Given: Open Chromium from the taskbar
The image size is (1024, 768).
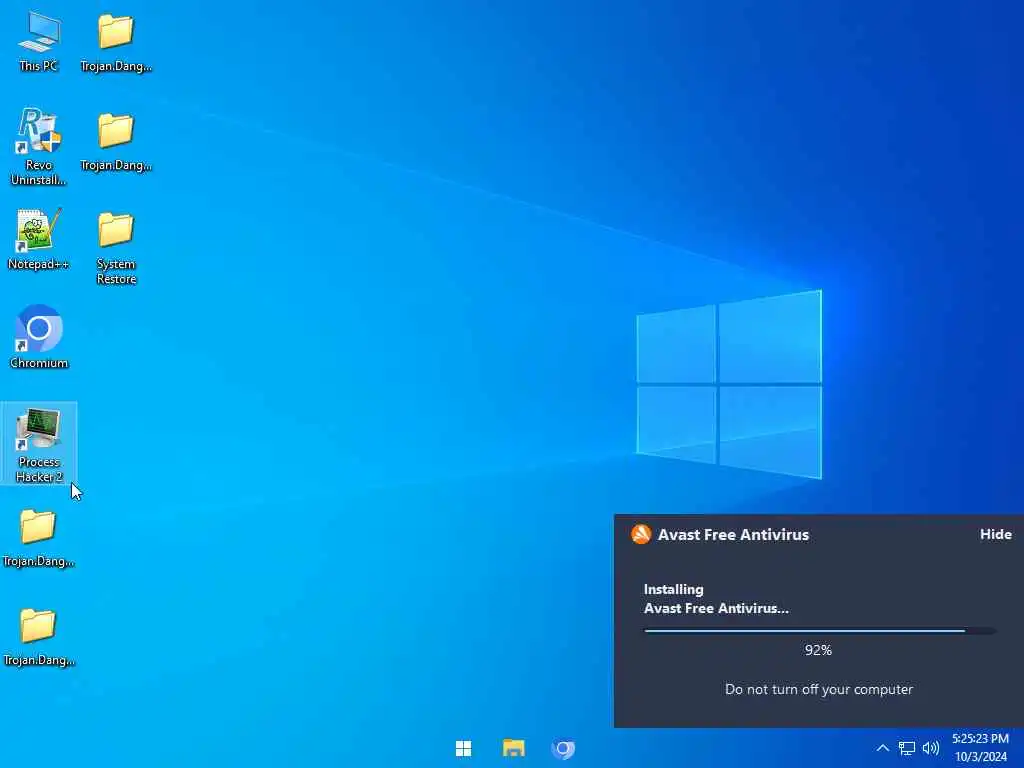Looking at the screenshot, I should click(563, 748).
